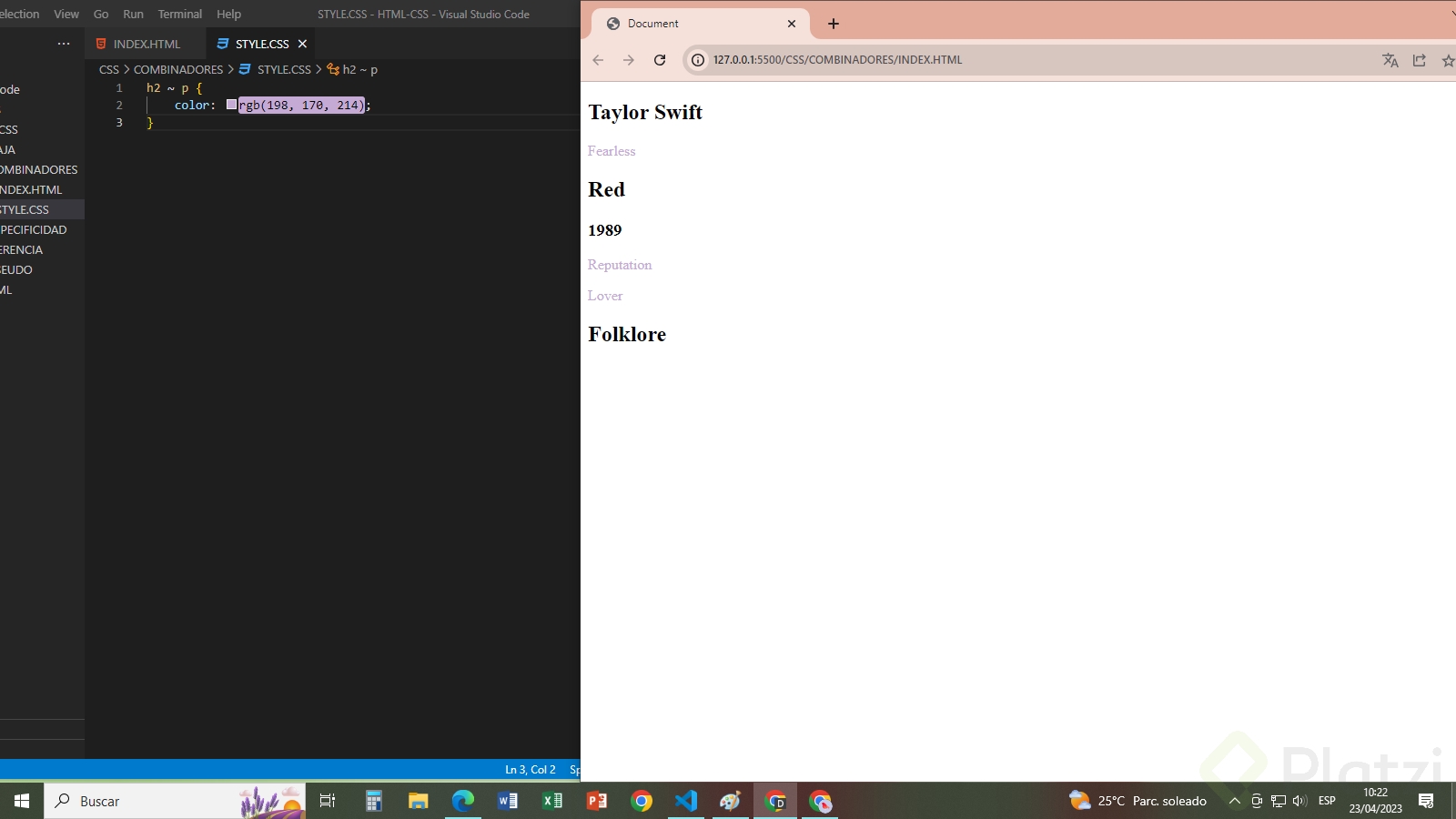The width and height of the screenshot is (1456, 819).
Task: Click the browser Forward arrow
Action: pos(629,60)
